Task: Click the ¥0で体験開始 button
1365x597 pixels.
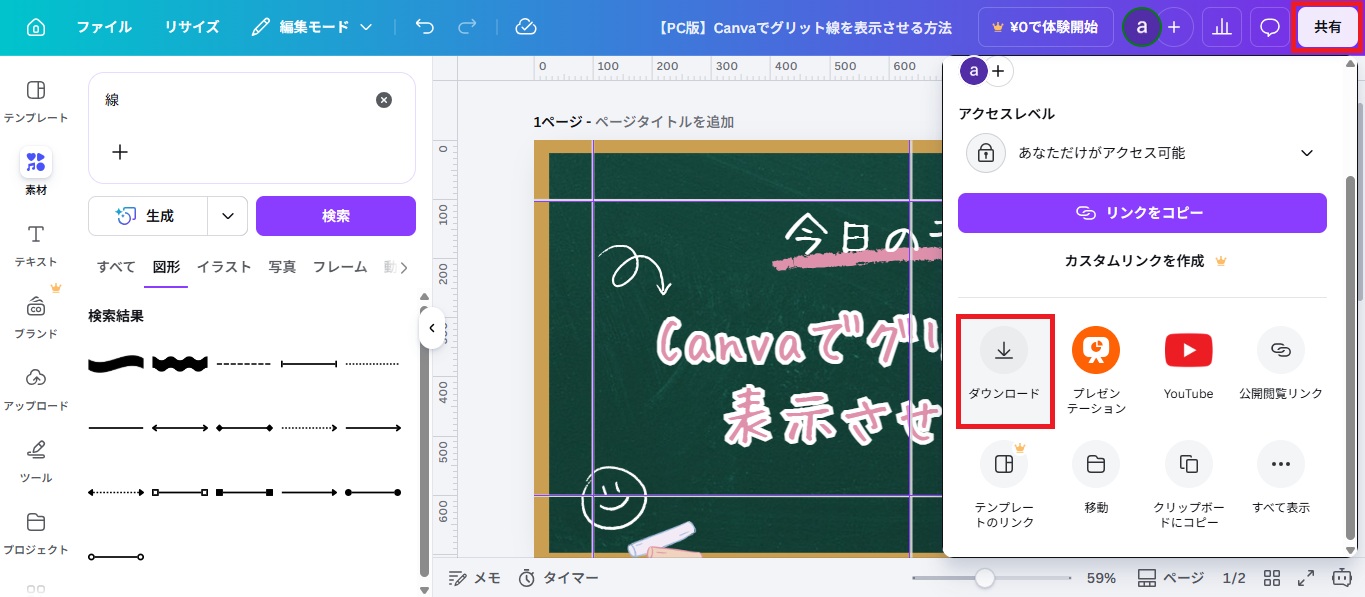Action: point(1046,27)
